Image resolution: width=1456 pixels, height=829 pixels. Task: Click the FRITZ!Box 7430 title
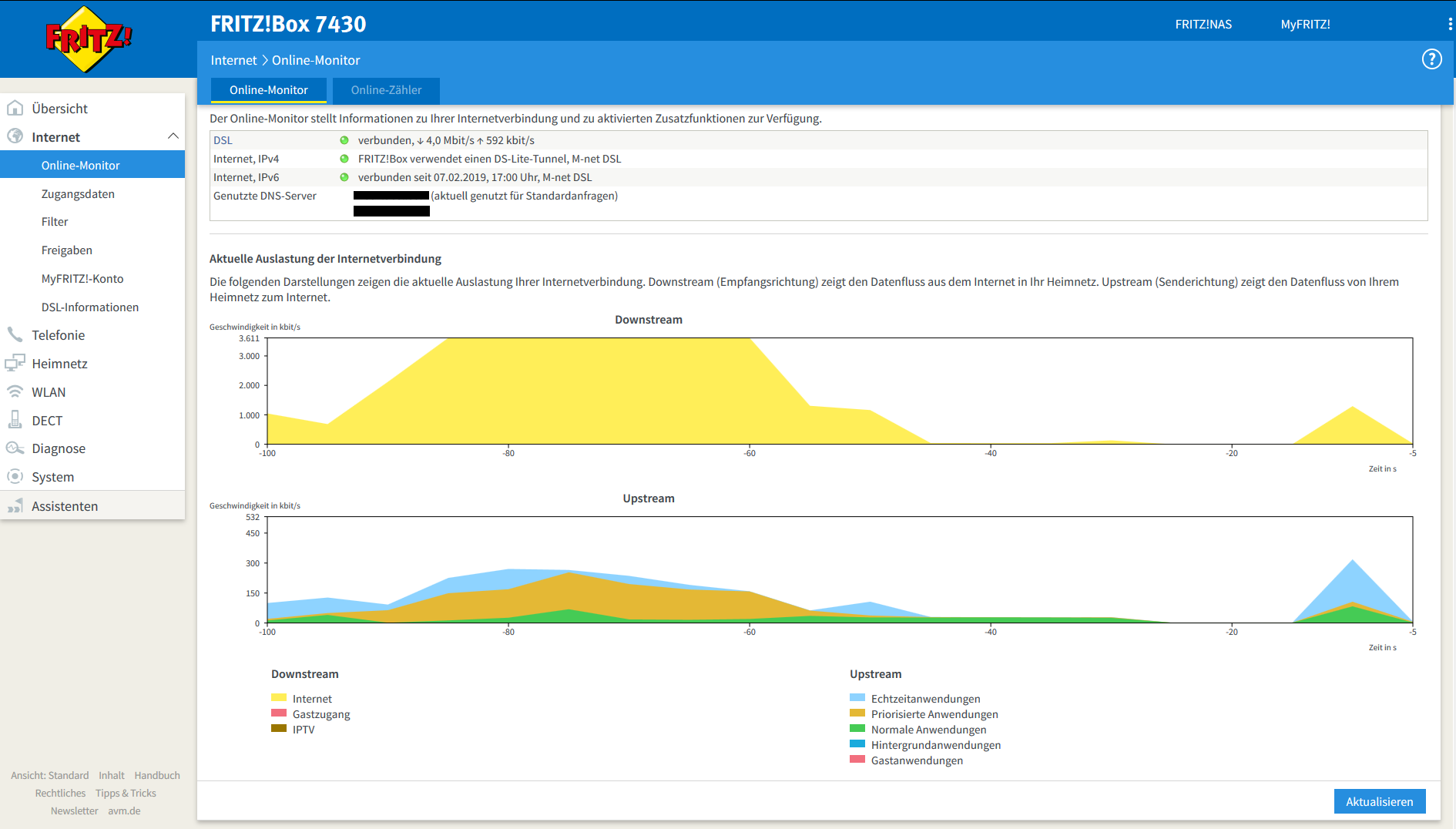tap(288, 24)
